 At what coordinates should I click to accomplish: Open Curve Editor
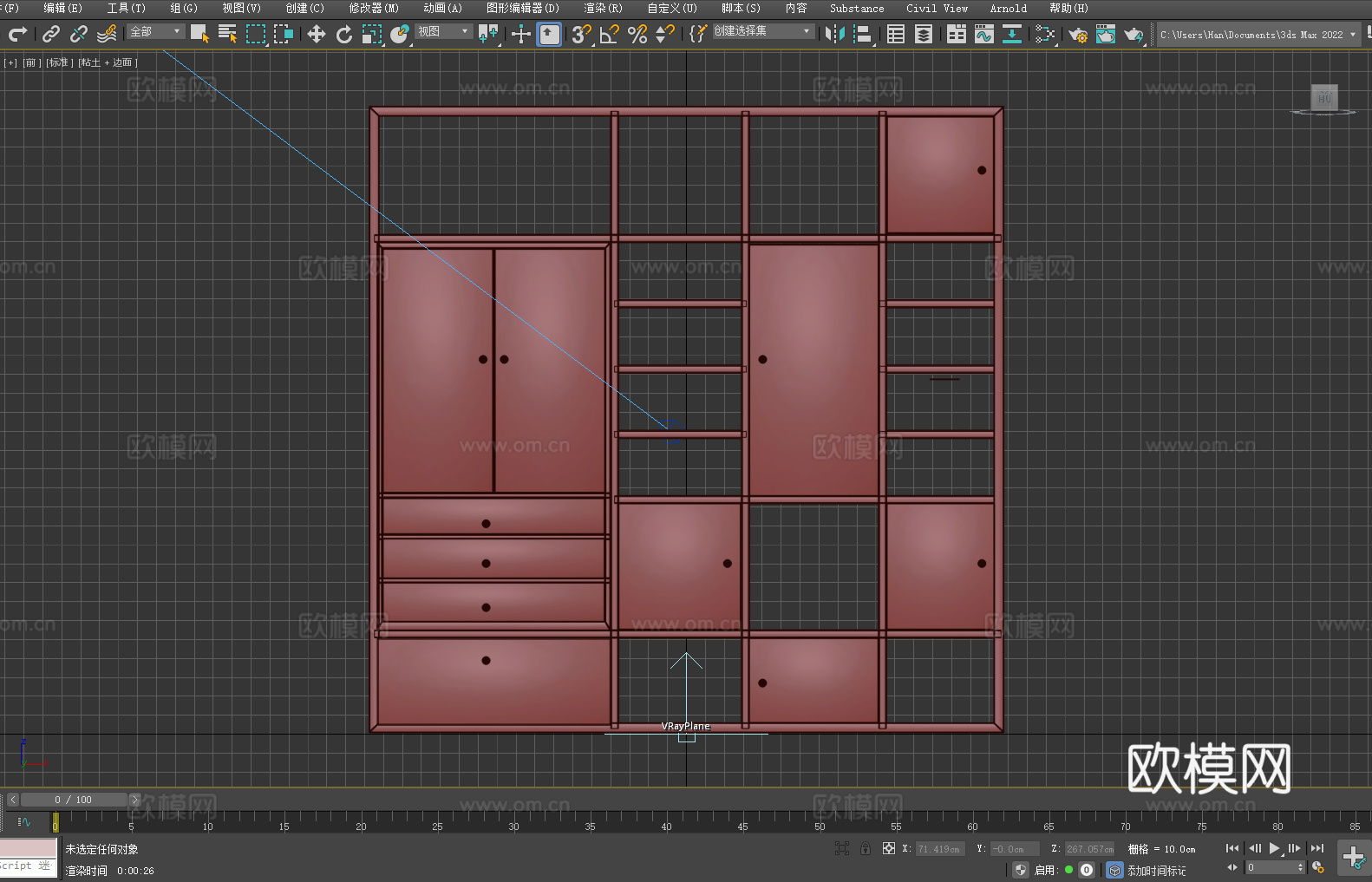(x=984, y=34)
